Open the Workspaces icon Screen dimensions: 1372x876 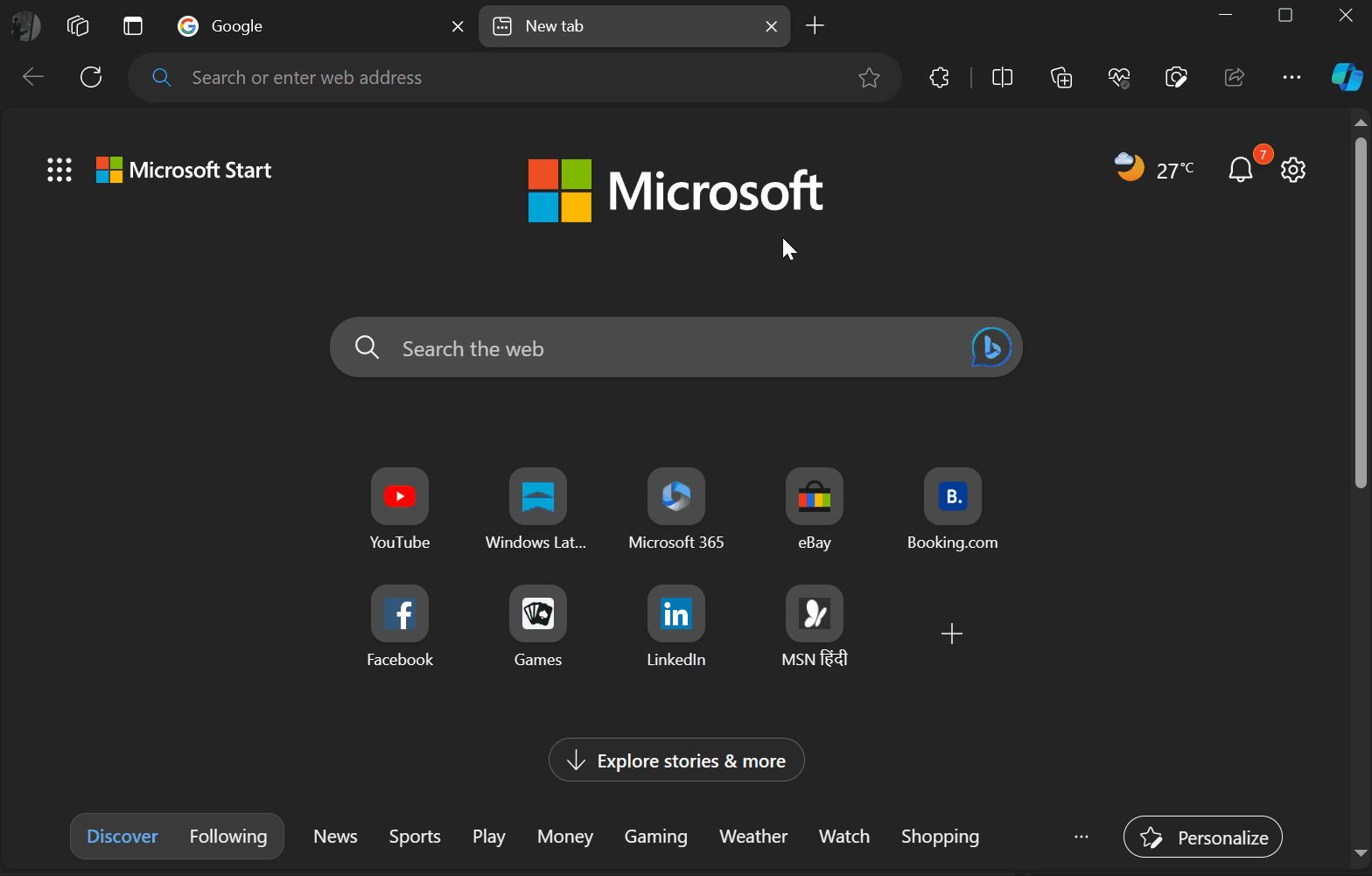78,26
